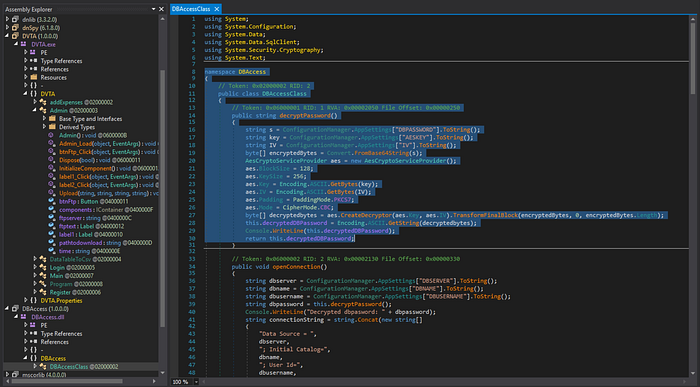Expand the dnlib (3.3.2.0) assembly node
The width and height of the screenshot is (700, 387).
pyautogui.click(x=7, y=19)
